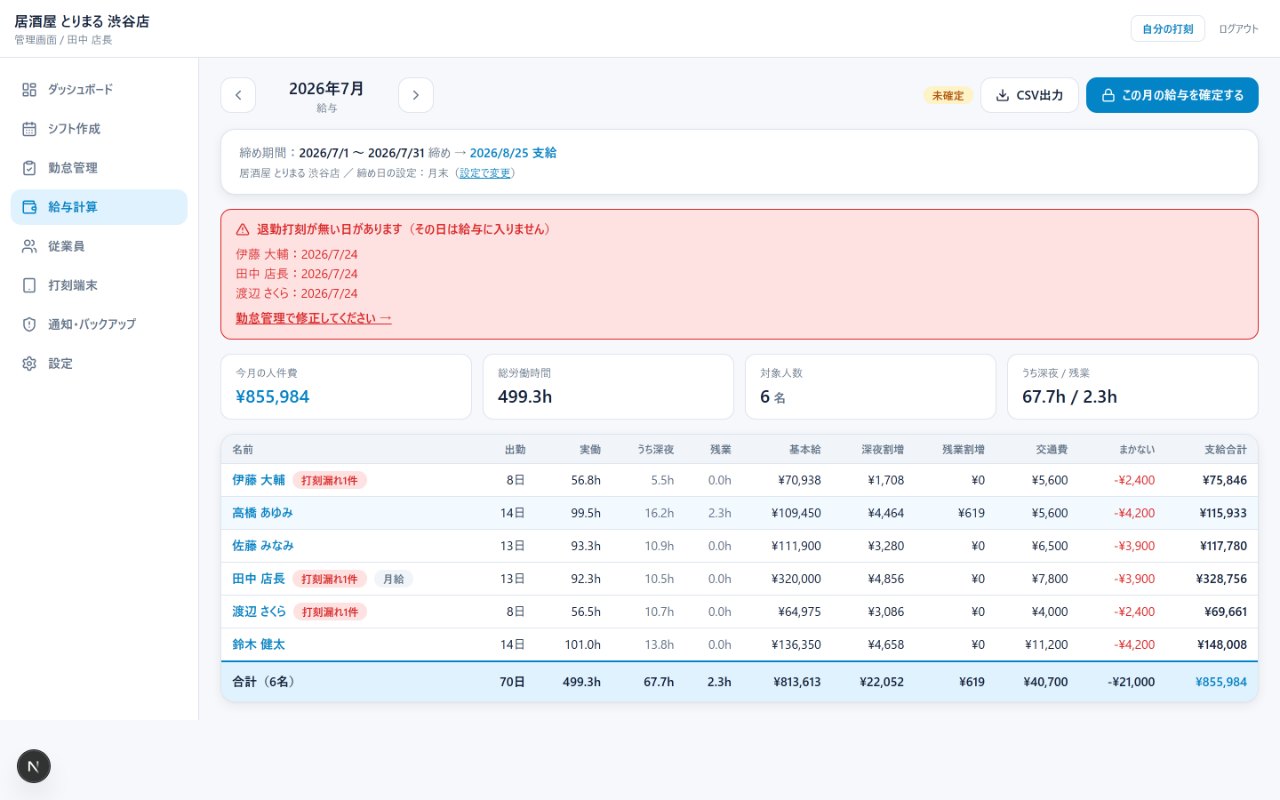This screenshot has height=800, width=1280.
Task: Click 勤怠管理で修正してください link
Action: pyautogui.click(x=313, y=318)
